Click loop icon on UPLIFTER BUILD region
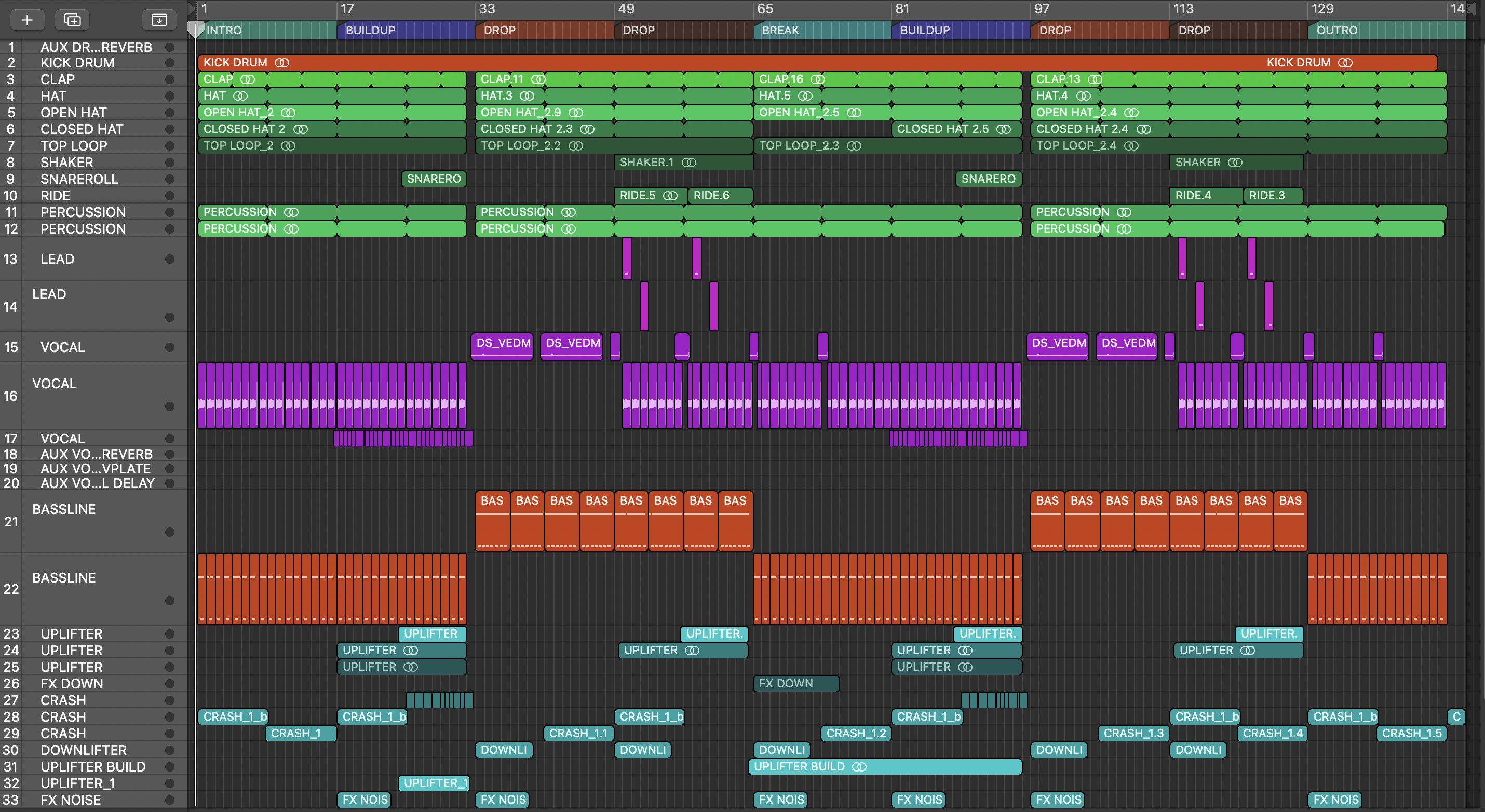 click(x=859, y=766)
